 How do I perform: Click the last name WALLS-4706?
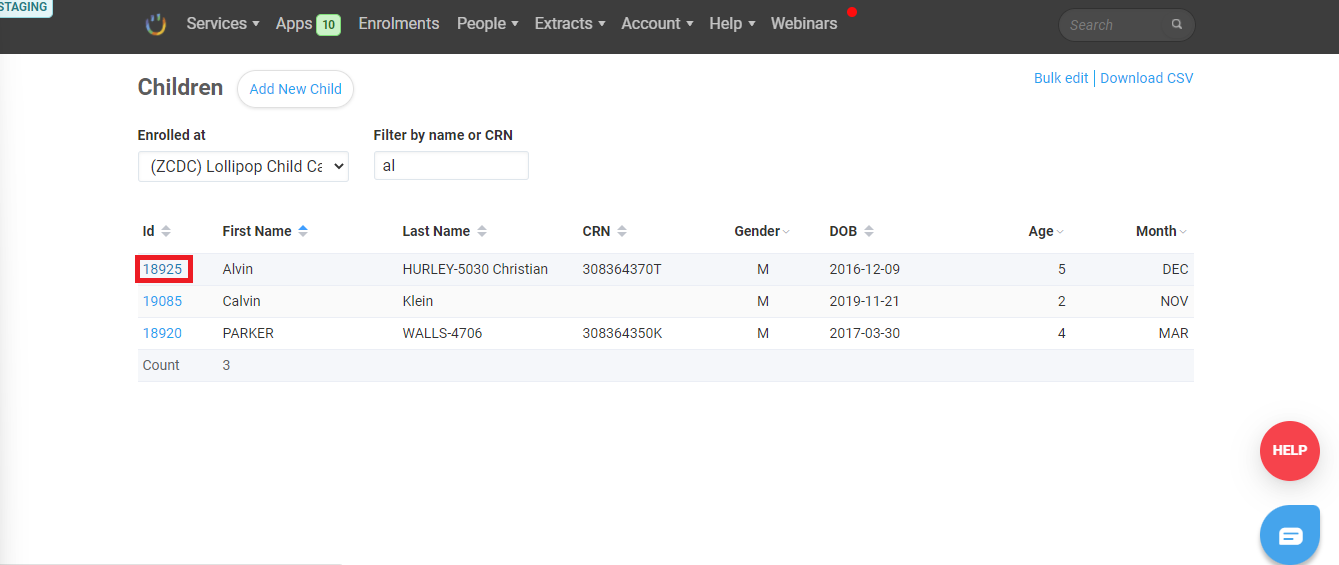442,333
